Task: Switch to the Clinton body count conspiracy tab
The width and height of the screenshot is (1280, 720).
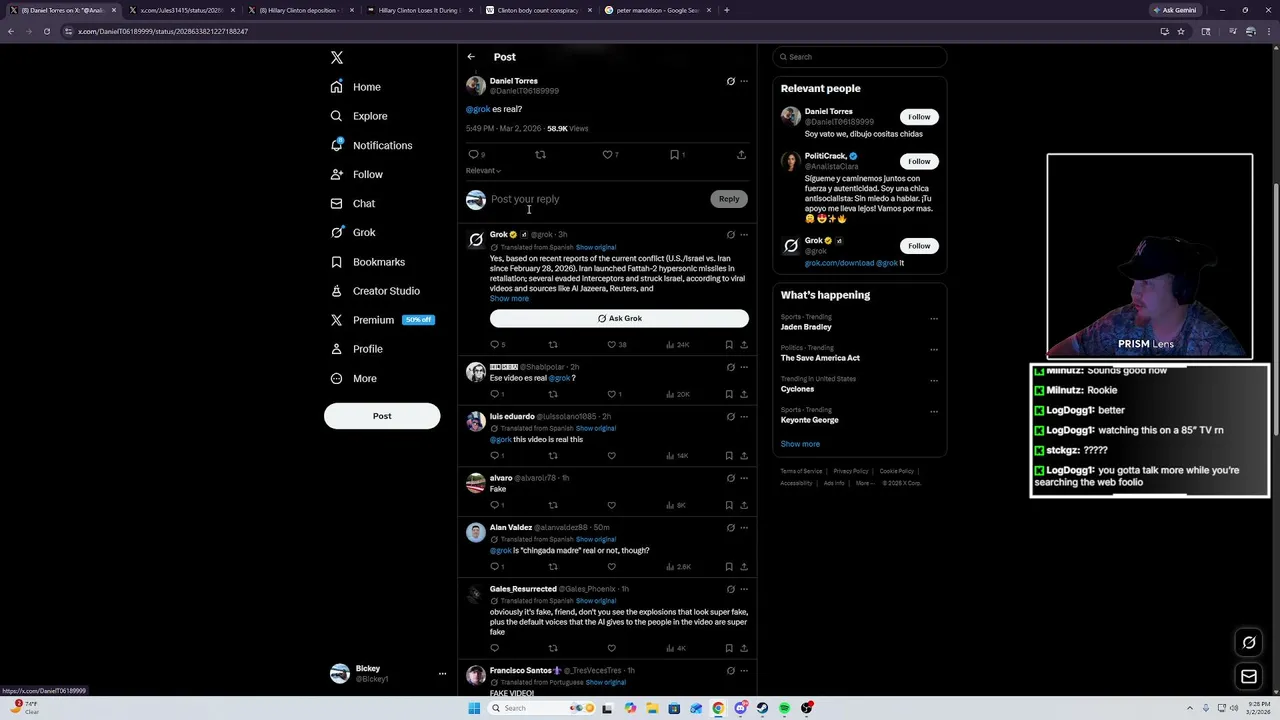Action: [x=537, y=10]
